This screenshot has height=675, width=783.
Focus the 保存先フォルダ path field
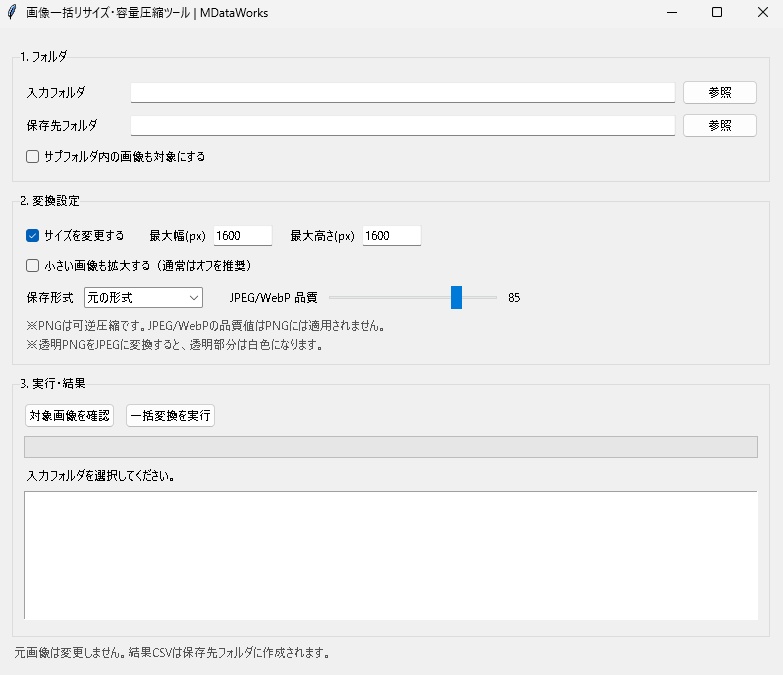coord(402,125)
